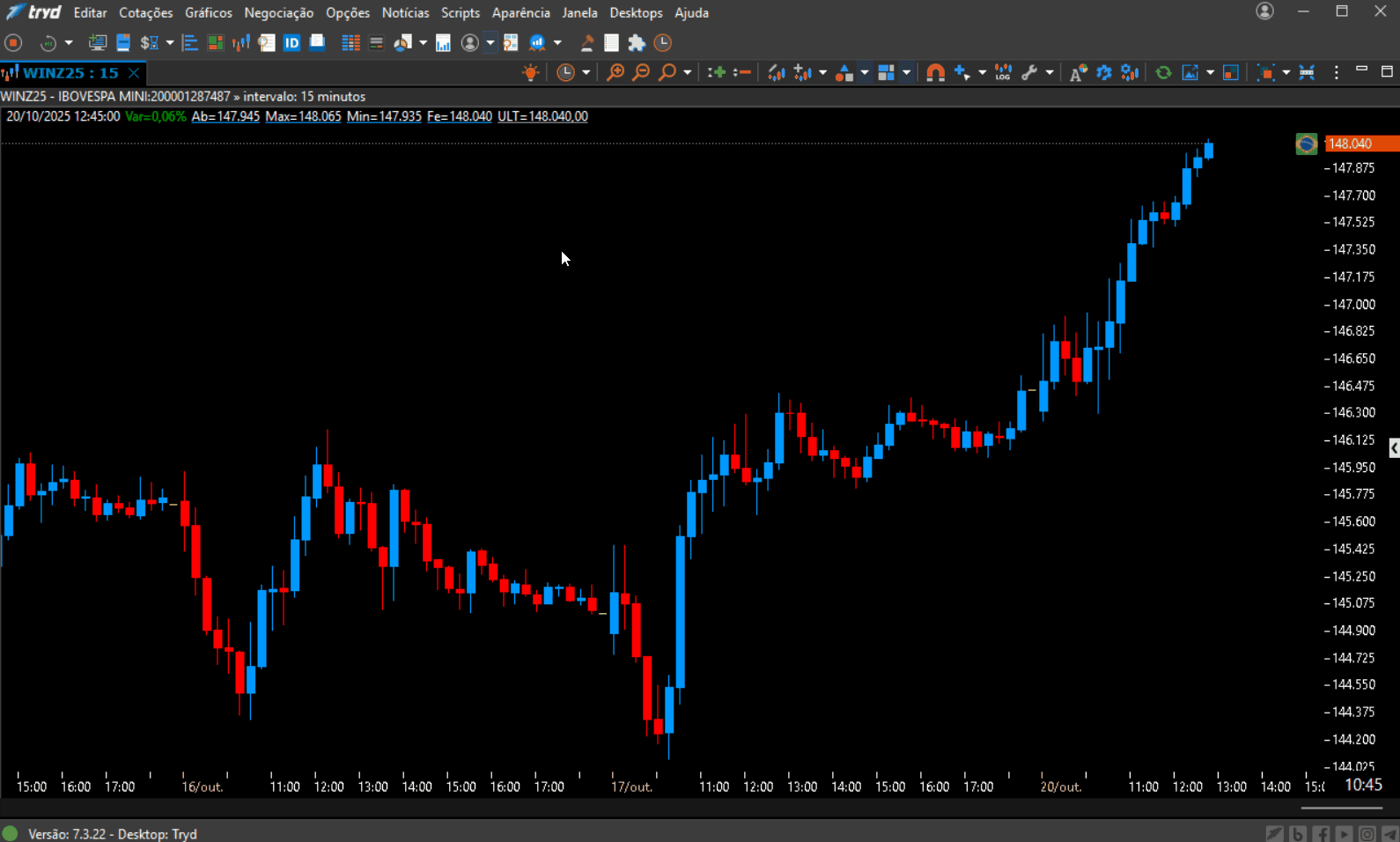The image size is (1400, 842).
Task: Click the export chart image icon
Action: [1190, 73]
